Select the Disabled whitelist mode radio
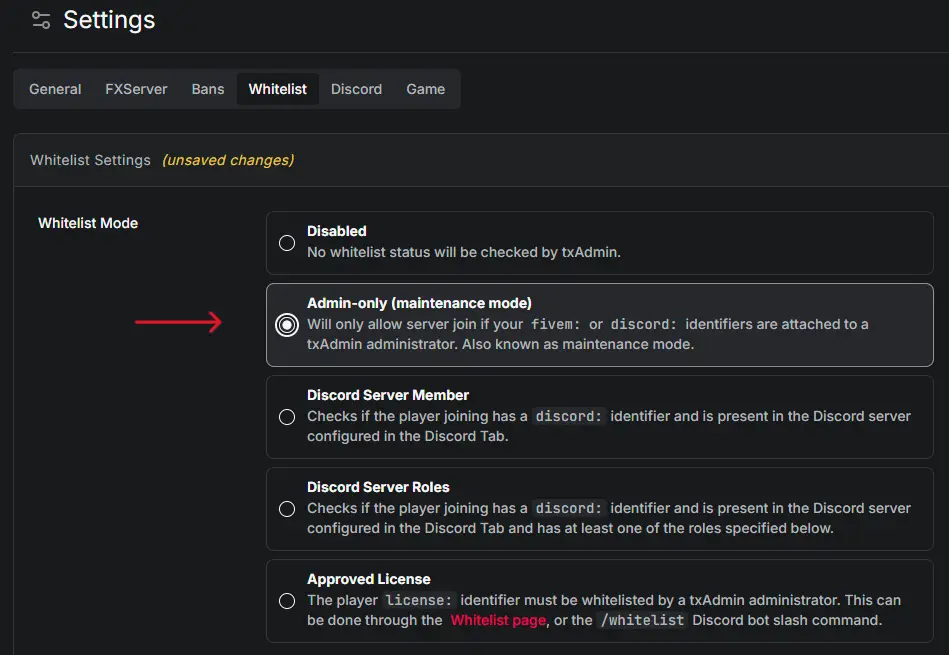949x655 pixels. pyautogui.click(x=287, y=243)
